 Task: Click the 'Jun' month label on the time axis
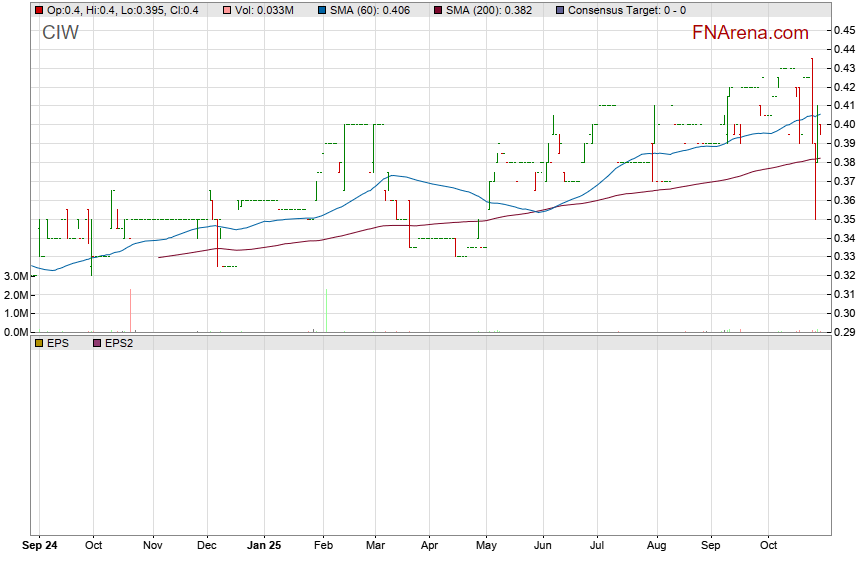[x=543, y=547]
